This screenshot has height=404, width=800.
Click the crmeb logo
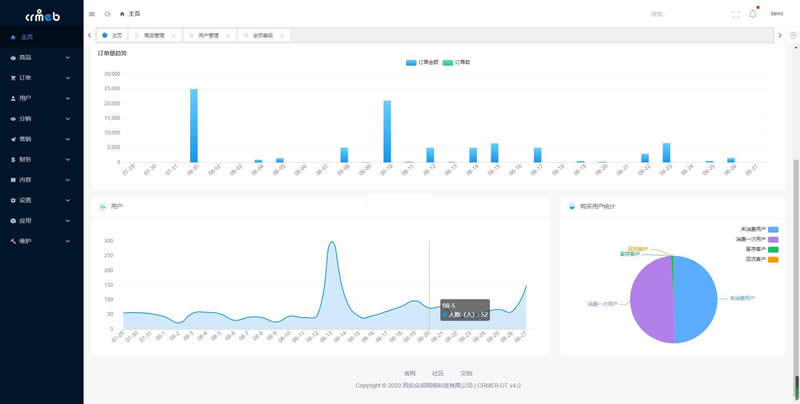(41, 15)
